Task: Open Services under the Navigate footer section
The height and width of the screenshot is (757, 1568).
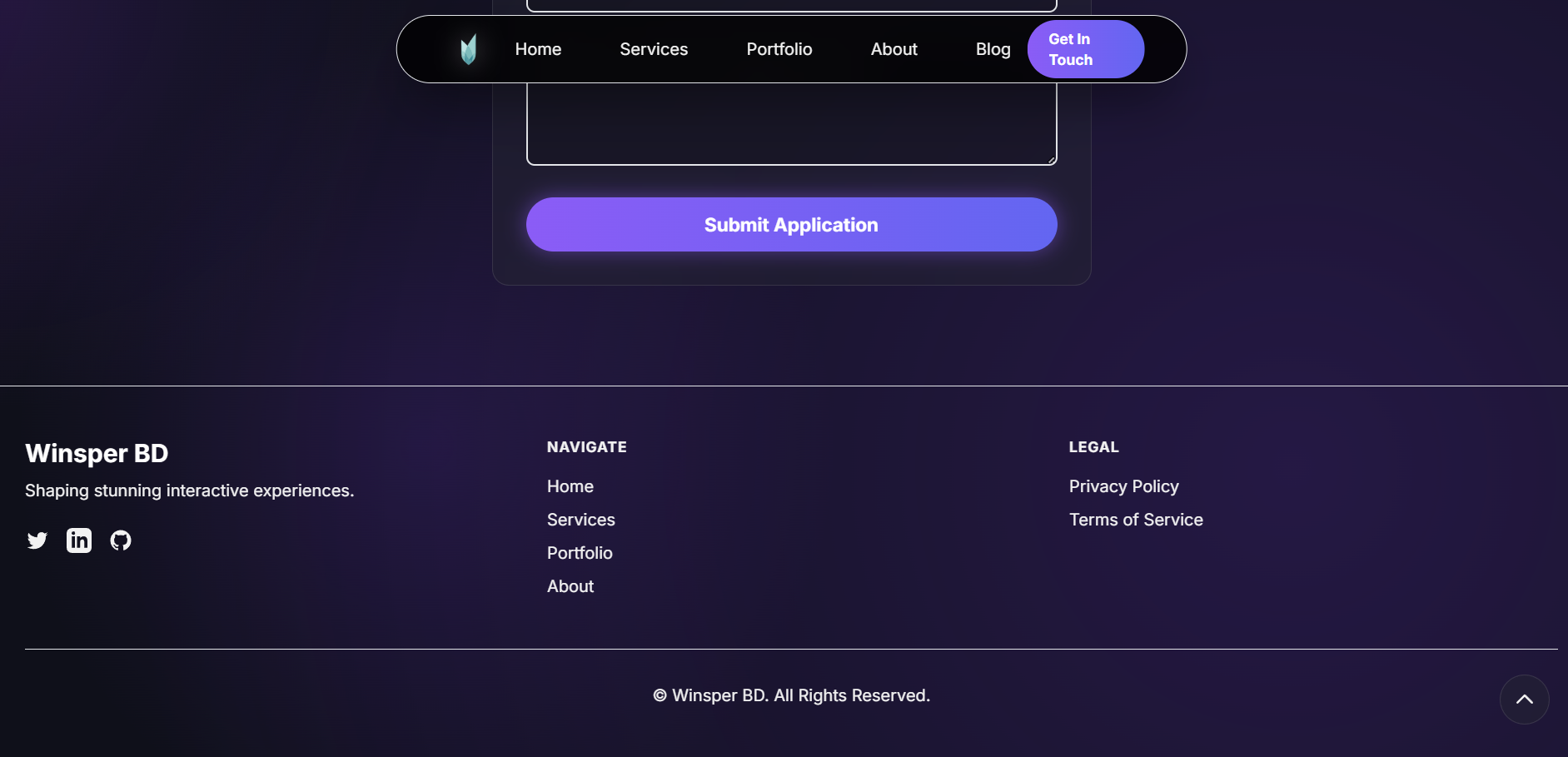Action: point(580,520)
